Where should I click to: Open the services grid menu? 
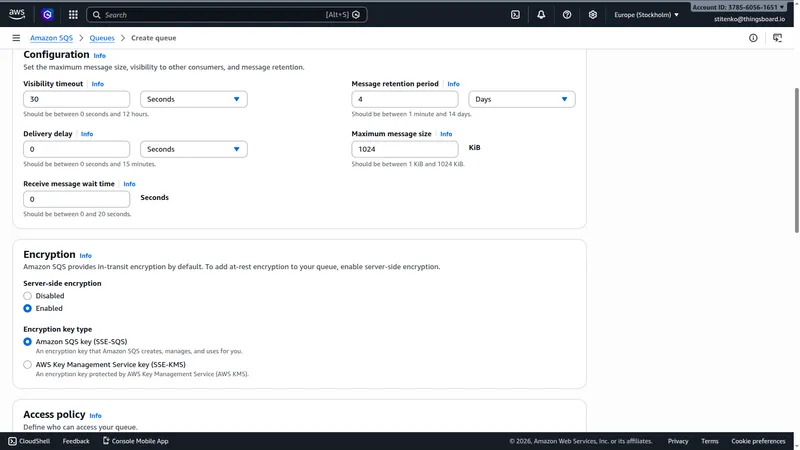pyautogui.click(x=73, y=15)
